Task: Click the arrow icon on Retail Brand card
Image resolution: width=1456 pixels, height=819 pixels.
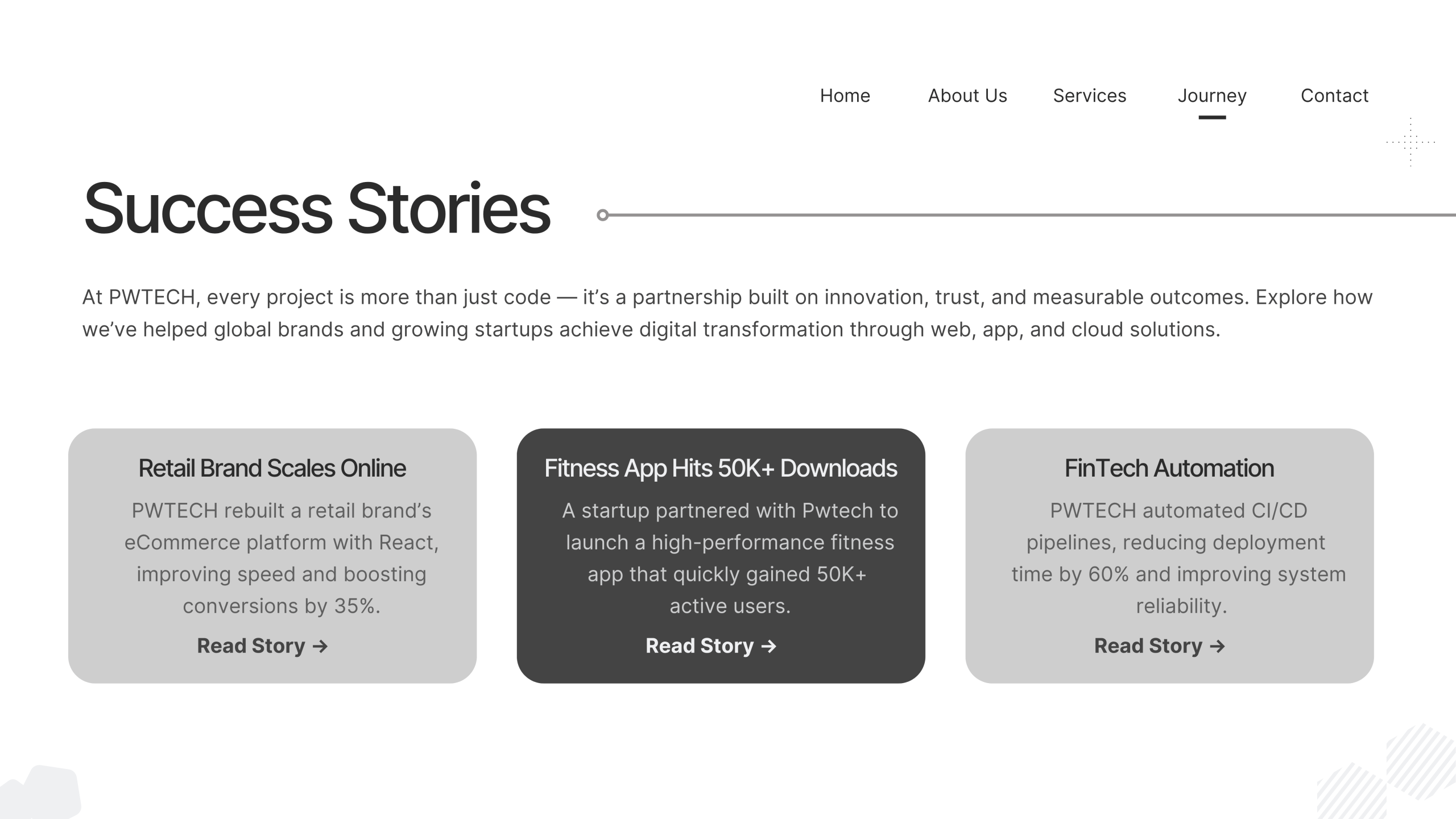Action: click(x=320, y=647)
